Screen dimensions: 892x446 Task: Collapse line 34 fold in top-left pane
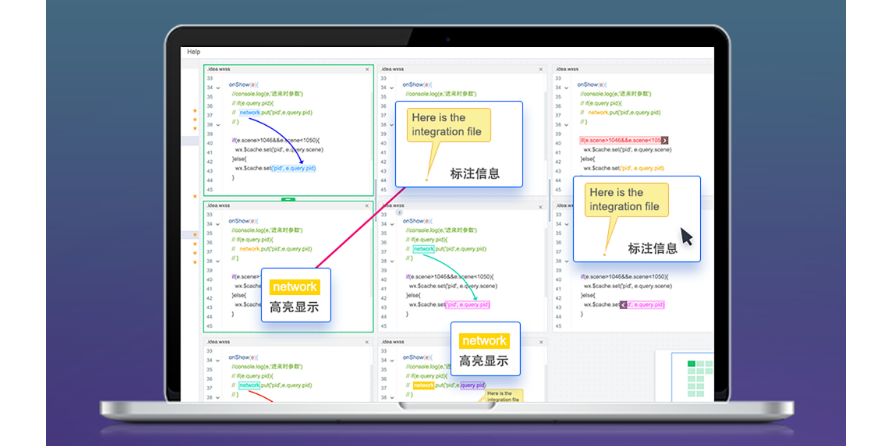tap(218, 88)
